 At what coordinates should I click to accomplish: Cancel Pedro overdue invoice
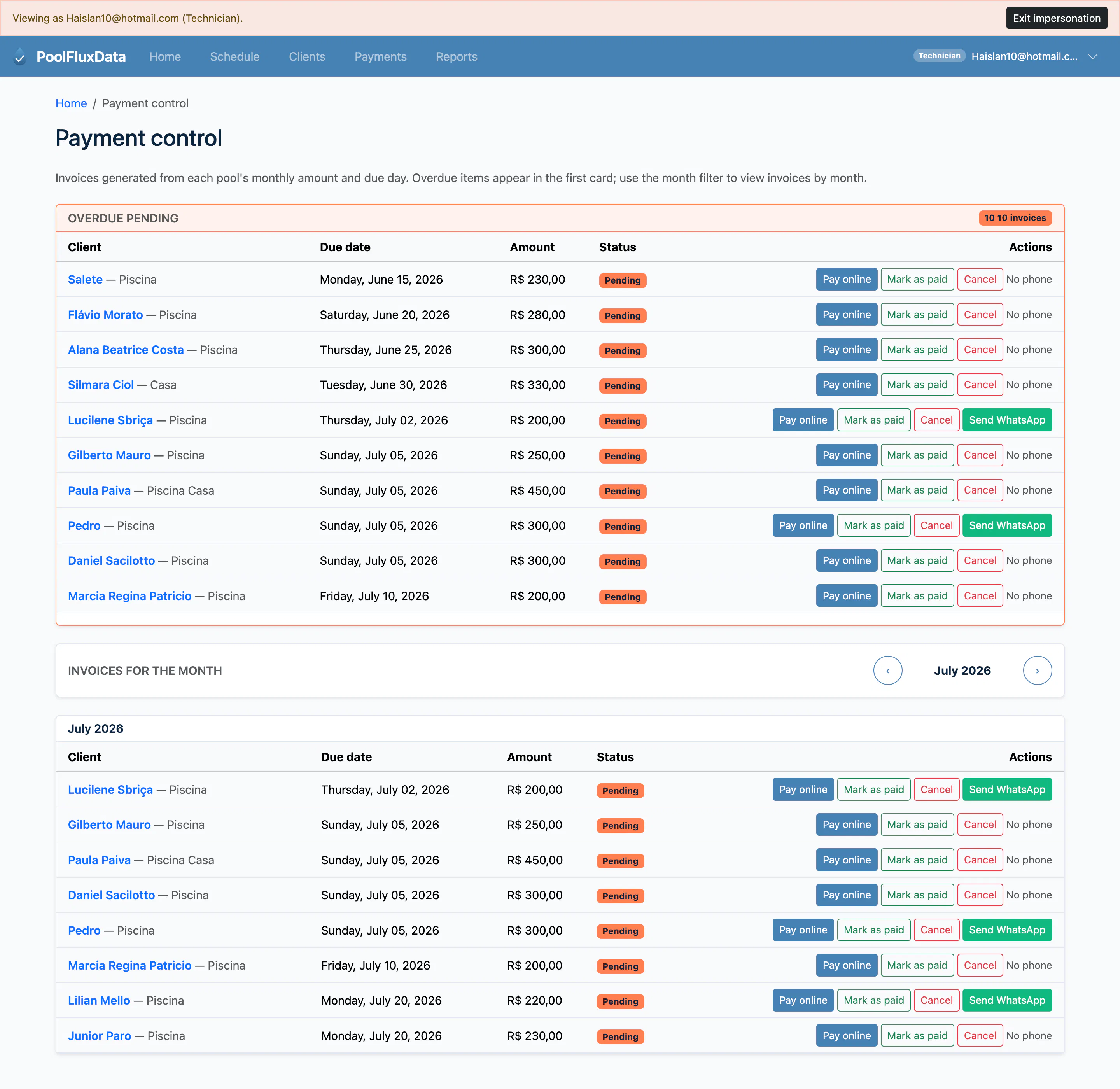[936, 525]
